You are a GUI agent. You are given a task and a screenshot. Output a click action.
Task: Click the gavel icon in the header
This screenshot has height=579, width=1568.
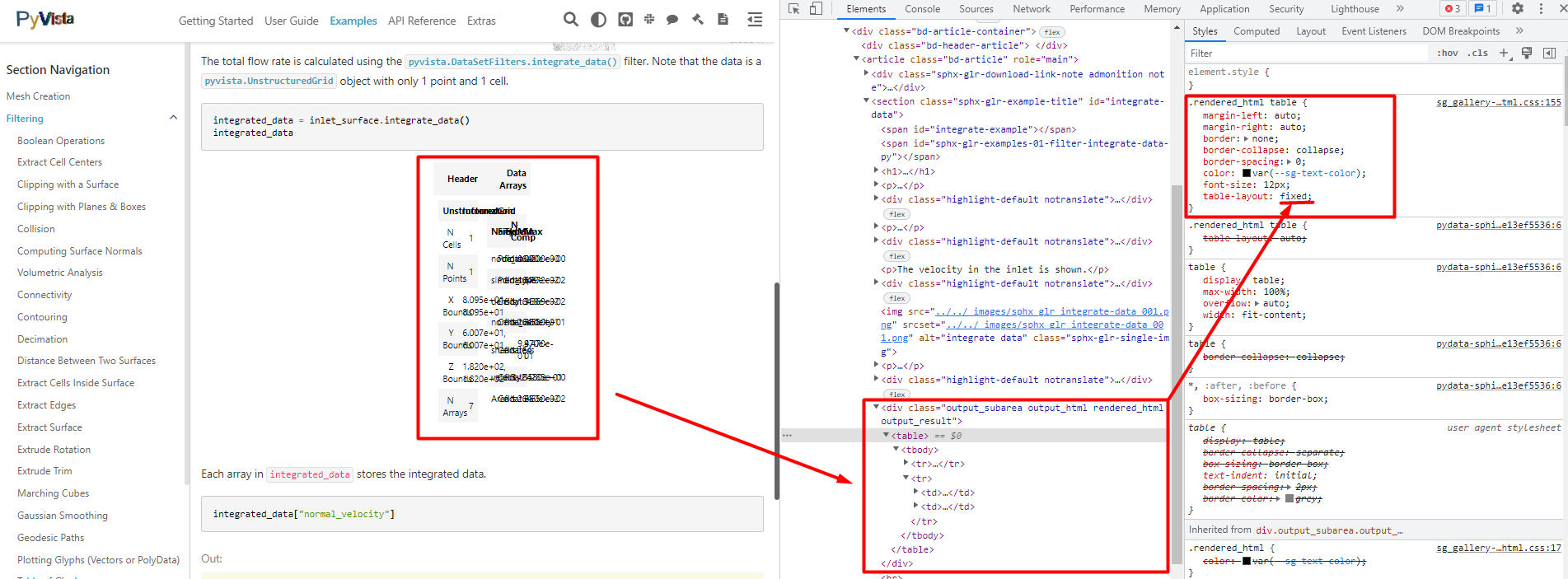697,19
